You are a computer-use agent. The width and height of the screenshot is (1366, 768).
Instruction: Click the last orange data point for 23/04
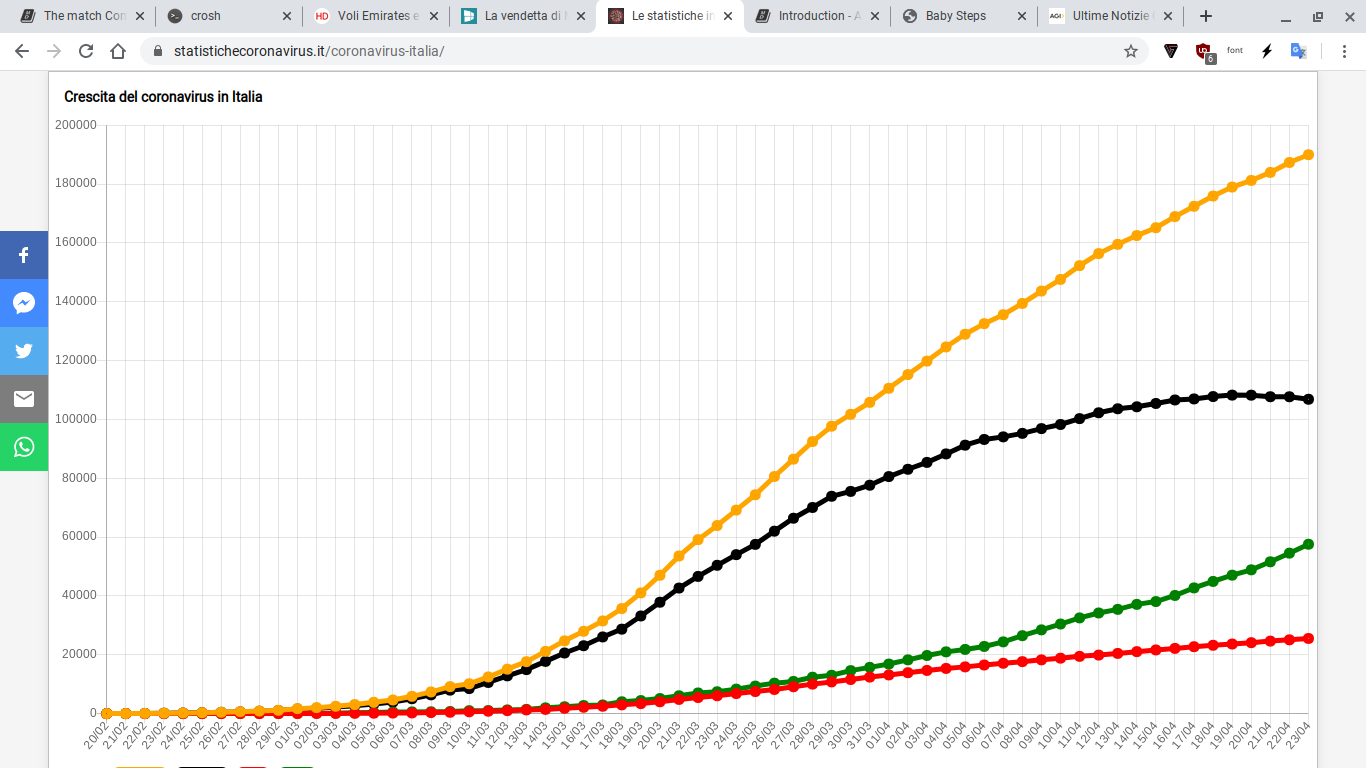click(1308, 155)
